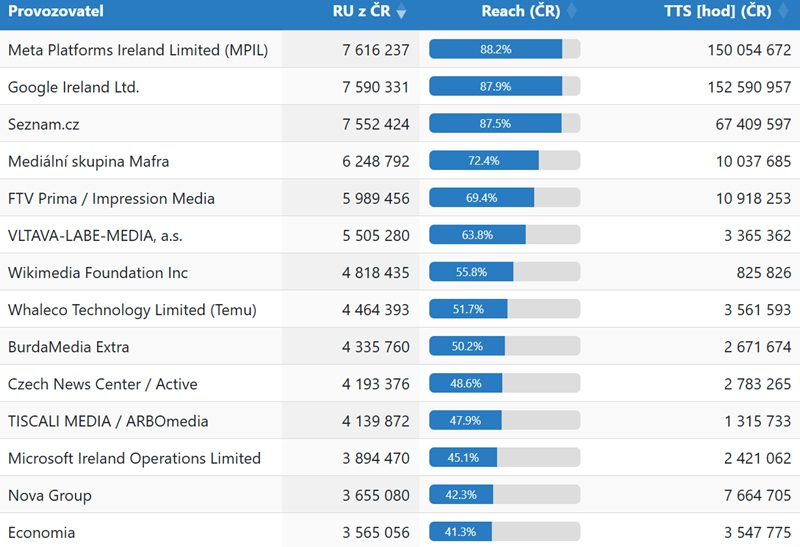This screenshot has width=800, height=547.
Task: Click the TTS value 152 590 957
Action: tap(737, 87)
